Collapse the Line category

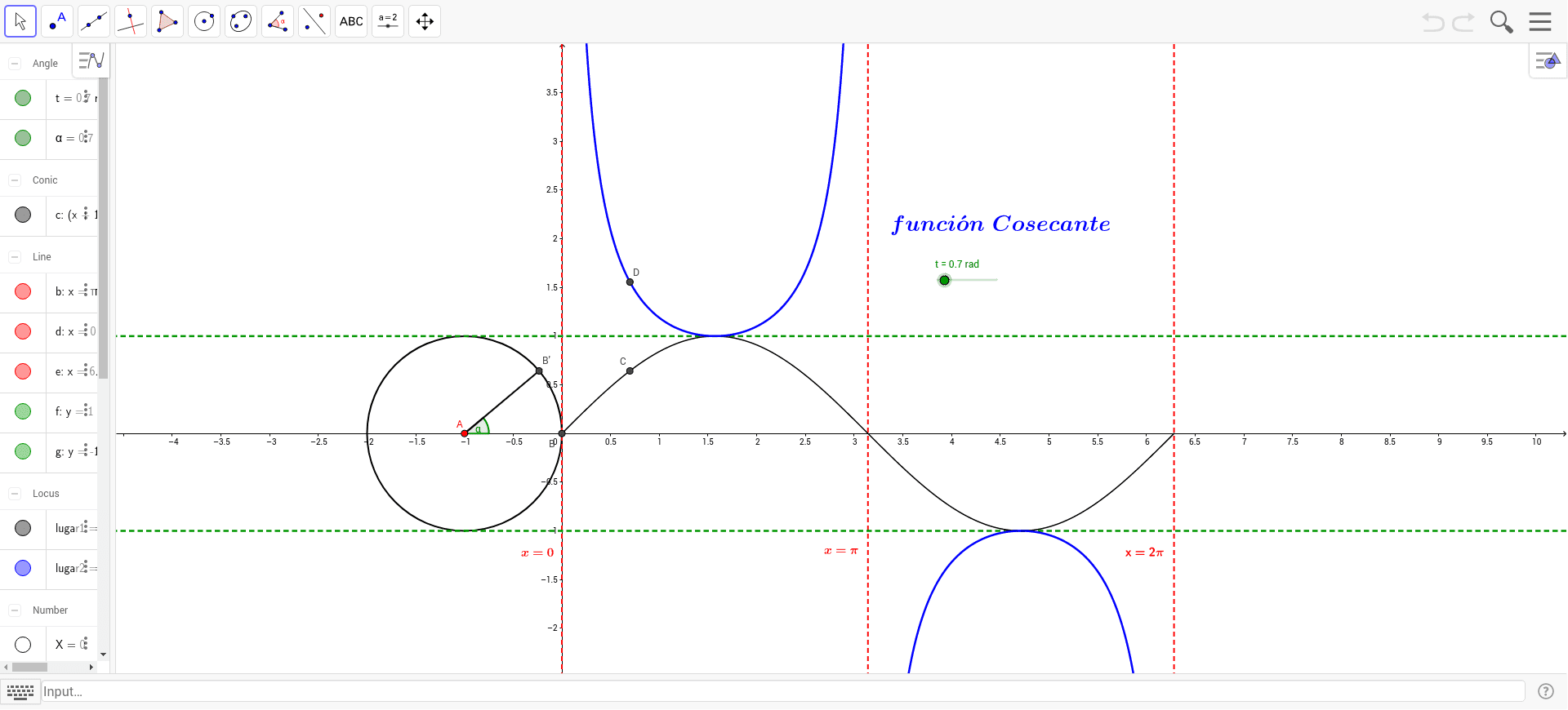coord(15,257)
